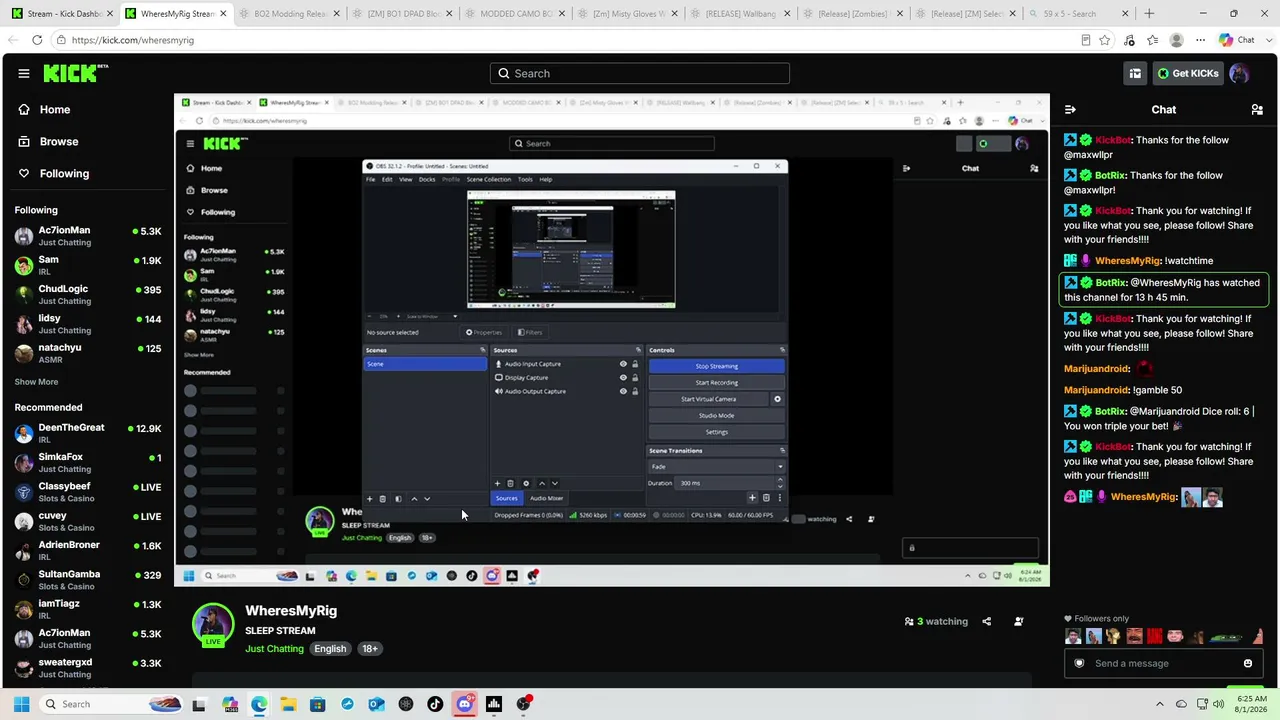Open Sam's IRL channel
The width and height of the screenshot is (1280, 720).
tap(88, 265)
